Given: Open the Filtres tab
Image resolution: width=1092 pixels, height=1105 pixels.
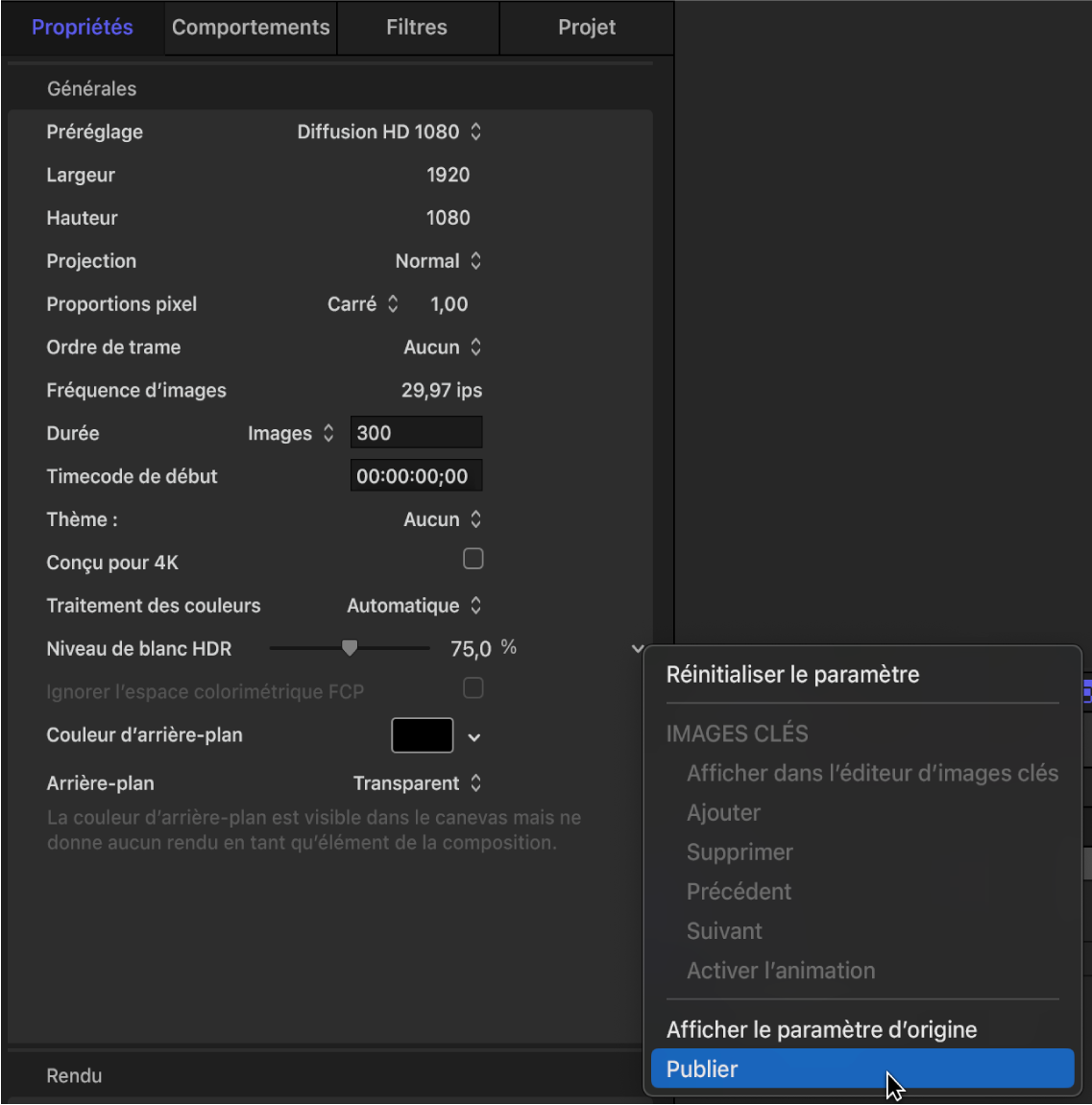Looking at the screenshot, I should coord(417,27).
